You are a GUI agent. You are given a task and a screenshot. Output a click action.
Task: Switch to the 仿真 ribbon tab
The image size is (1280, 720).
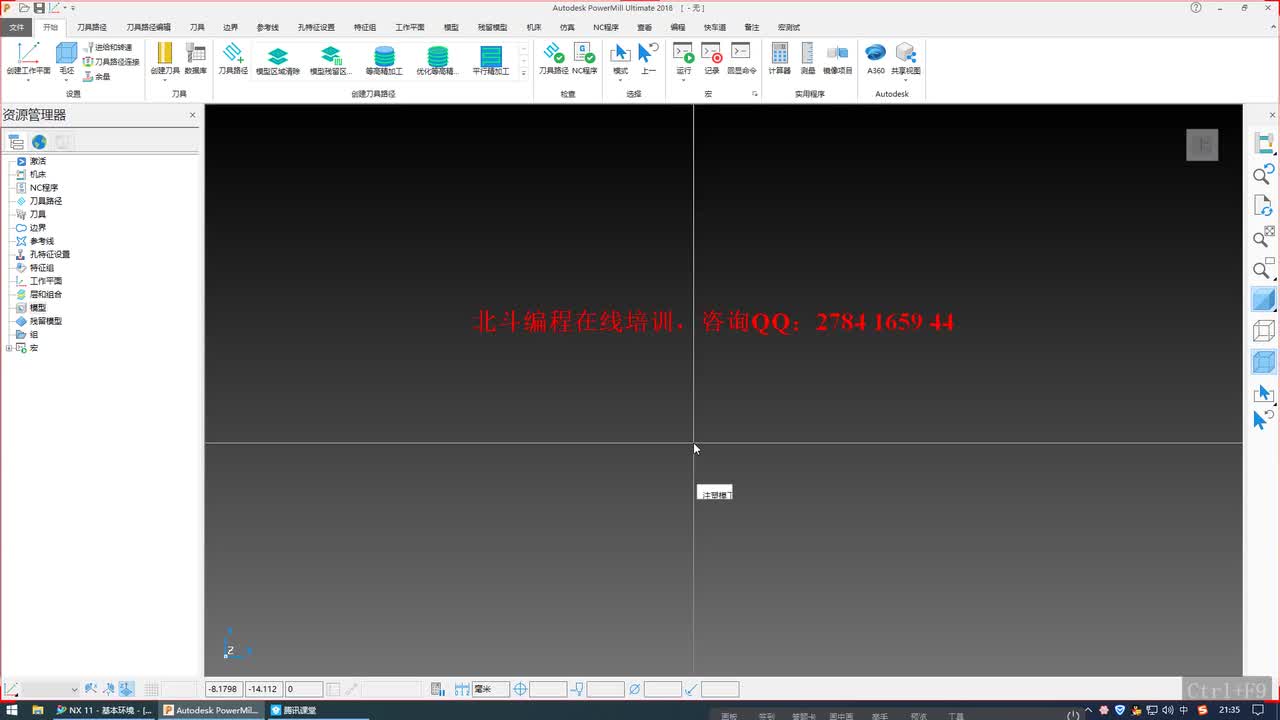pyautogui.click(x=567, y=28)
